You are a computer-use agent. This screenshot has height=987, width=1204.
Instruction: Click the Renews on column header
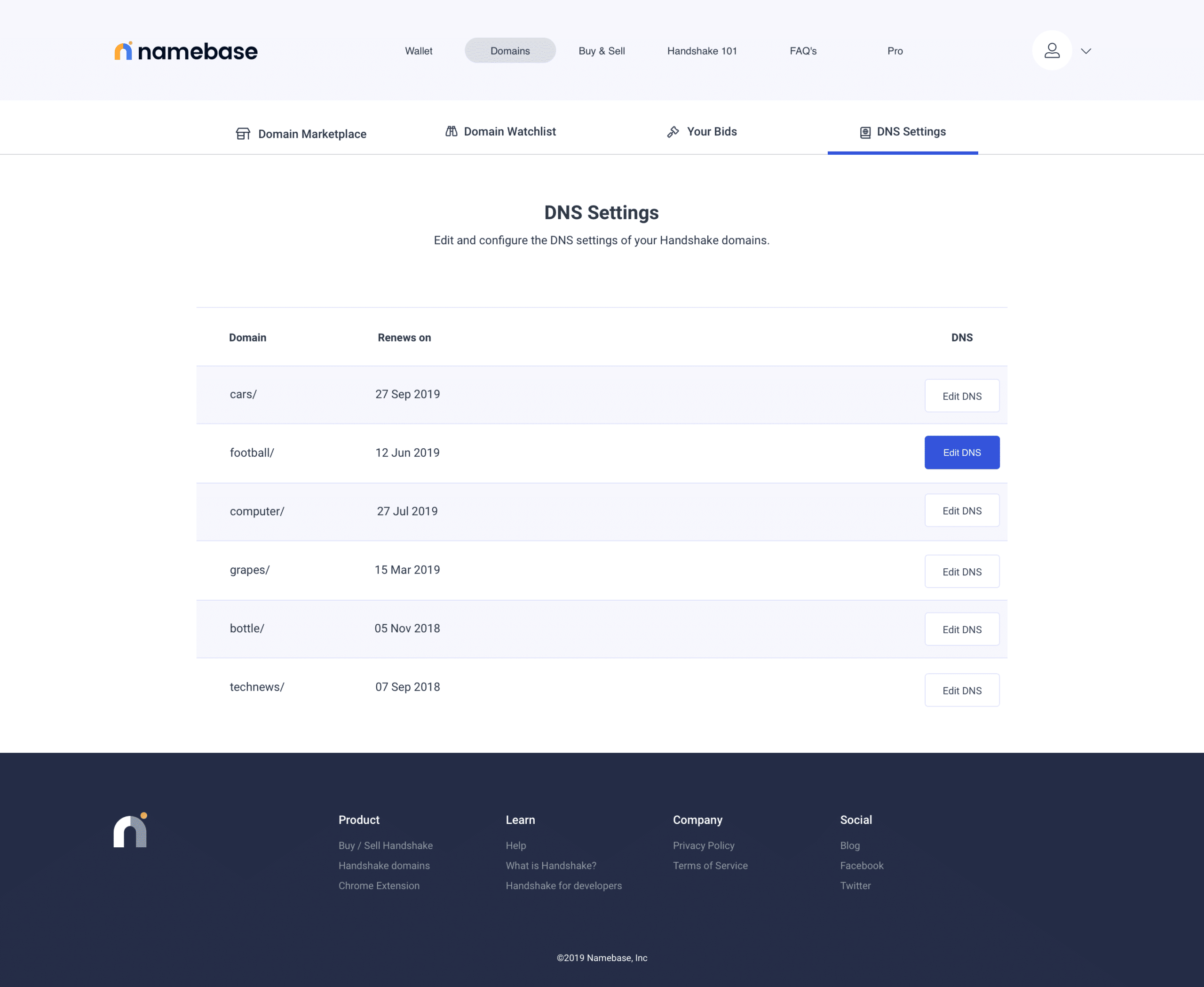point(404,337)
